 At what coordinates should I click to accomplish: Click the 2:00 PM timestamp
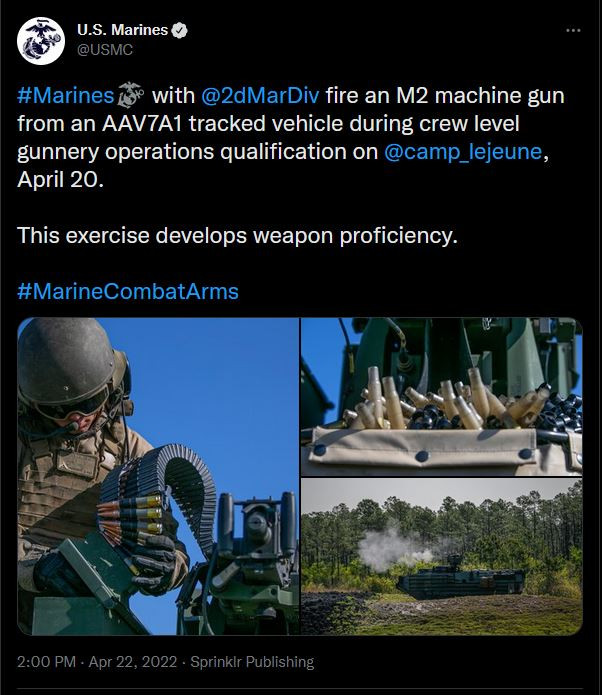pos(47,662)
